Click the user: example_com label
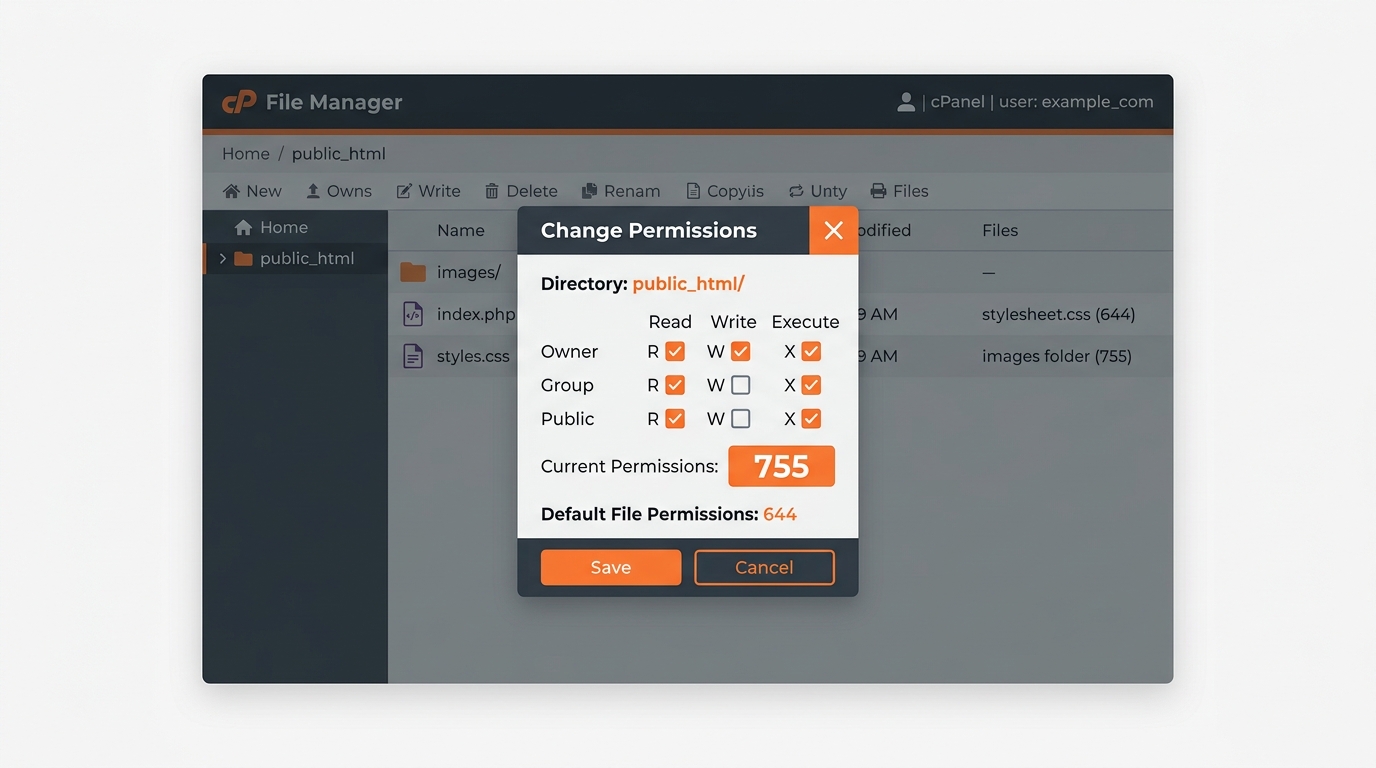This screenshot has width=1376, height=768. 1076,102
